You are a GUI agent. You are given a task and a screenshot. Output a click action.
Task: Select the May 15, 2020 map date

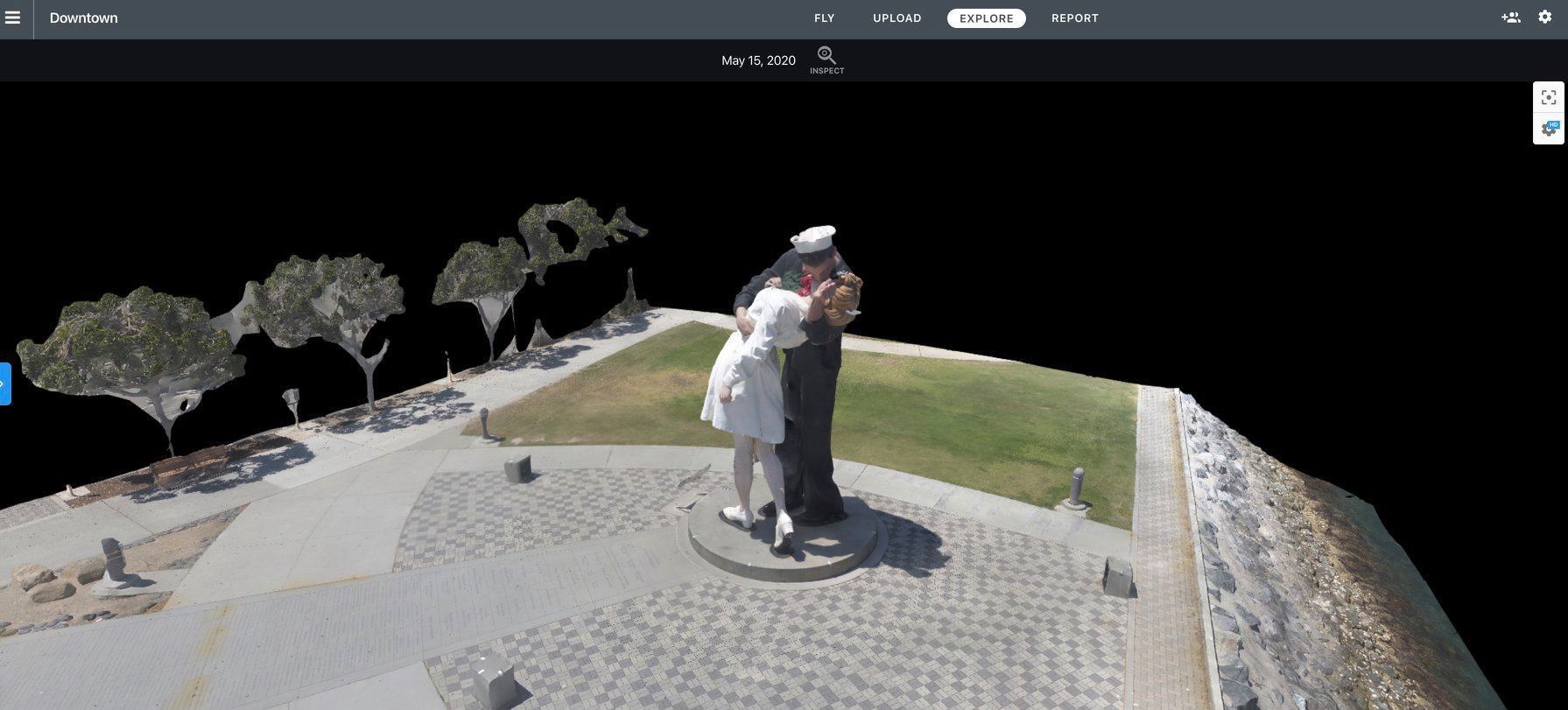click(x=758, y=60)
